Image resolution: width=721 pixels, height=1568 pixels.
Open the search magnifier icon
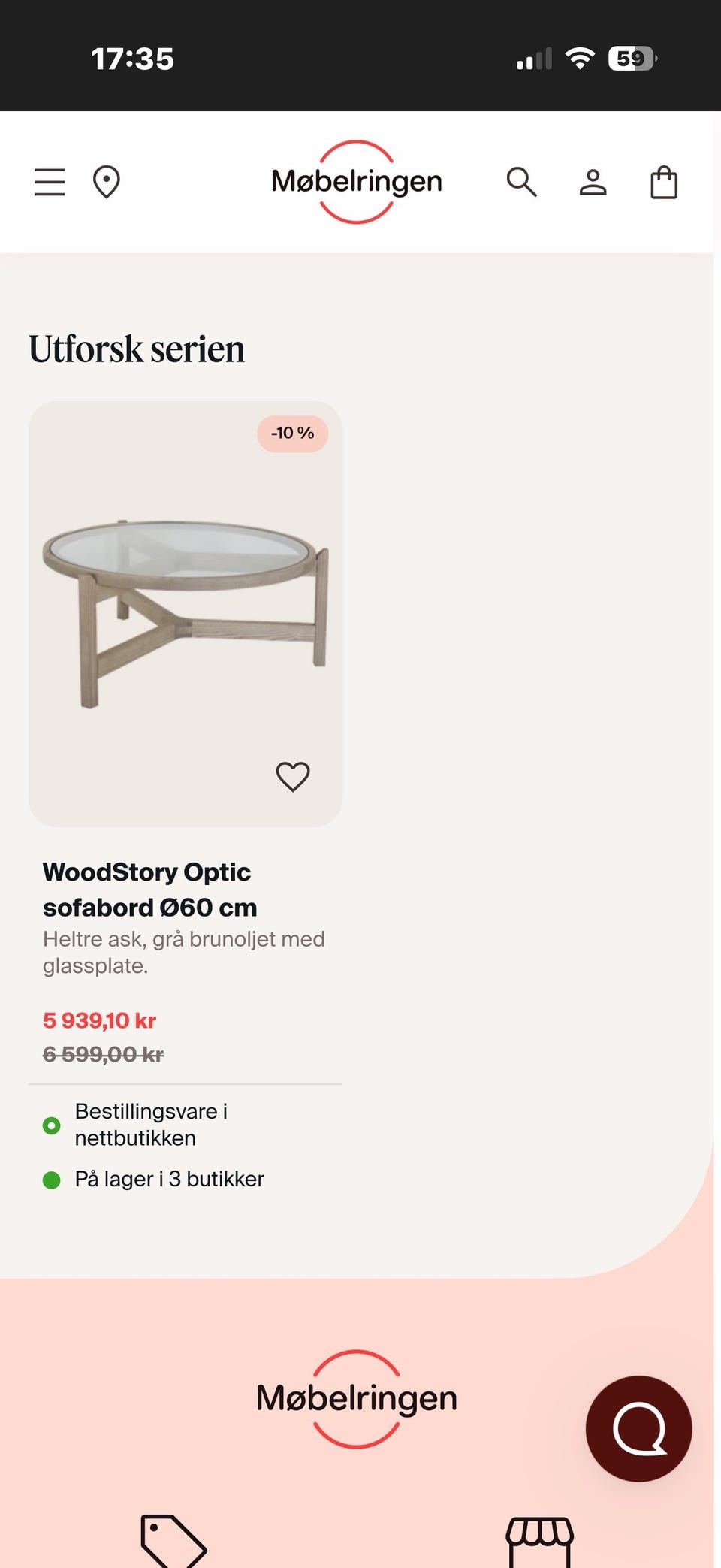tap(521, 182)
